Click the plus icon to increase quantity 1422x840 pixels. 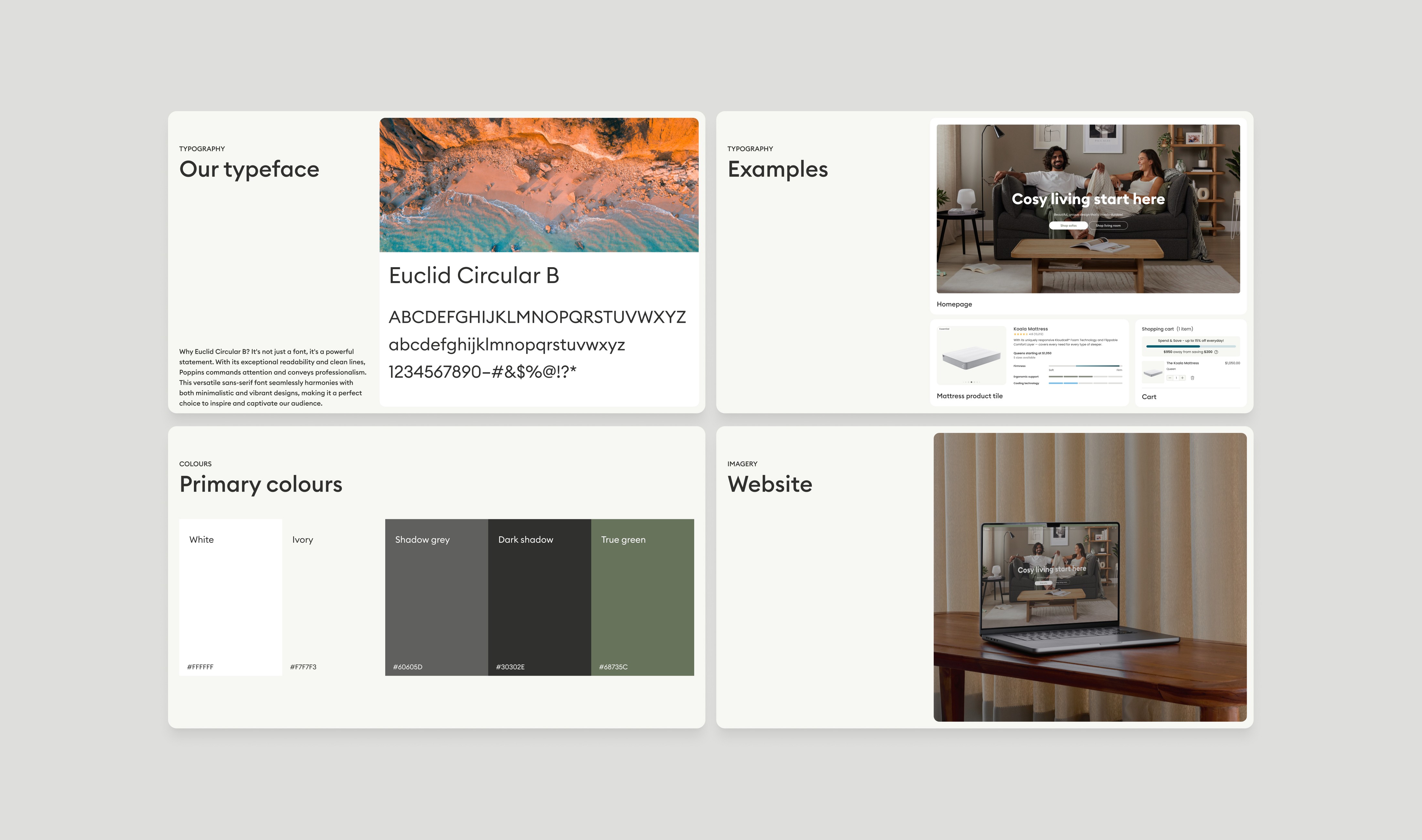(1183, 378)
